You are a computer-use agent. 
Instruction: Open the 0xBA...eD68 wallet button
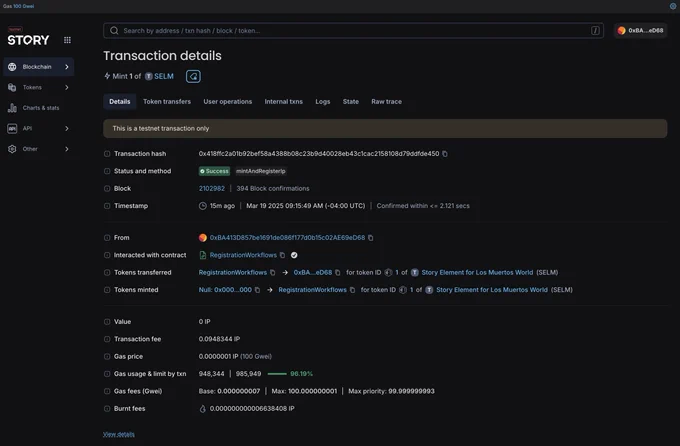(x=641, y=30)
